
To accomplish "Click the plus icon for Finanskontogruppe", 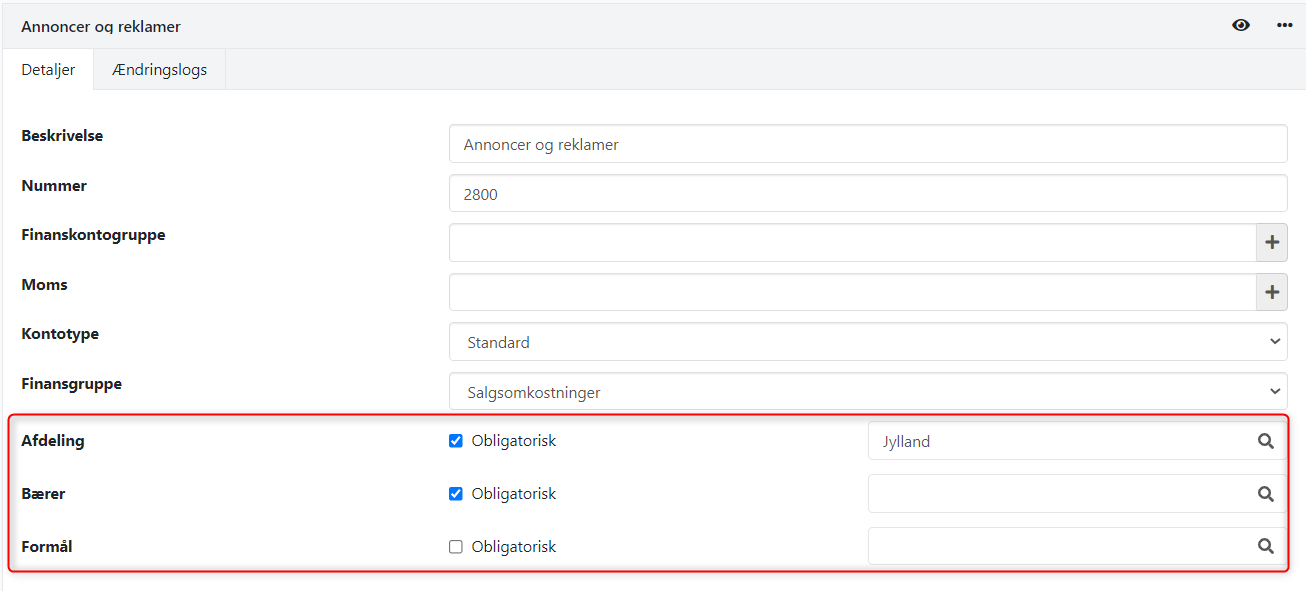I will coord(1271,242).
